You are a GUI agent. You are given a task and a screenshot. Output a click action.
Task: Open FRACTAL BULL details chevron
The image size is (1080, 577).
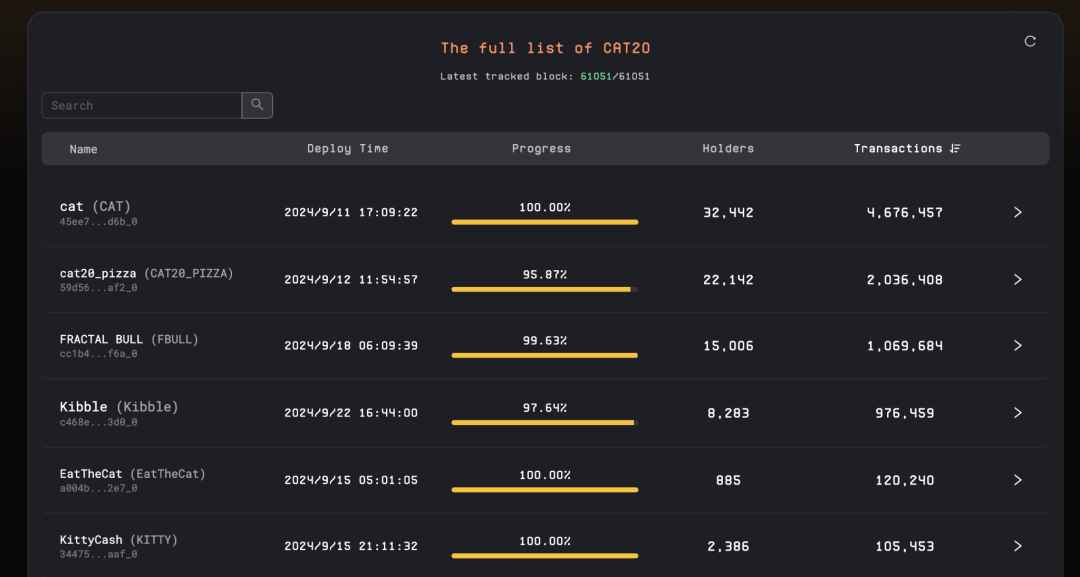1017,346
